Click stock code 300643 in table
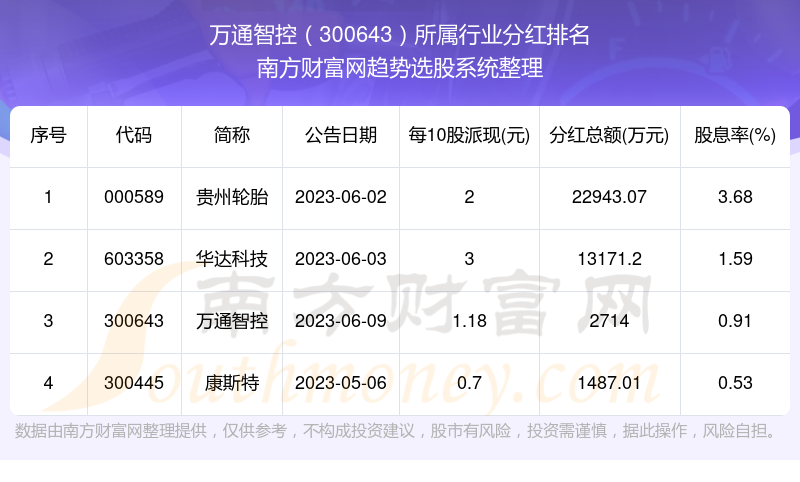The height and width of the screenshot is (482, 800). pyautogui.click(x=134, y=321)
